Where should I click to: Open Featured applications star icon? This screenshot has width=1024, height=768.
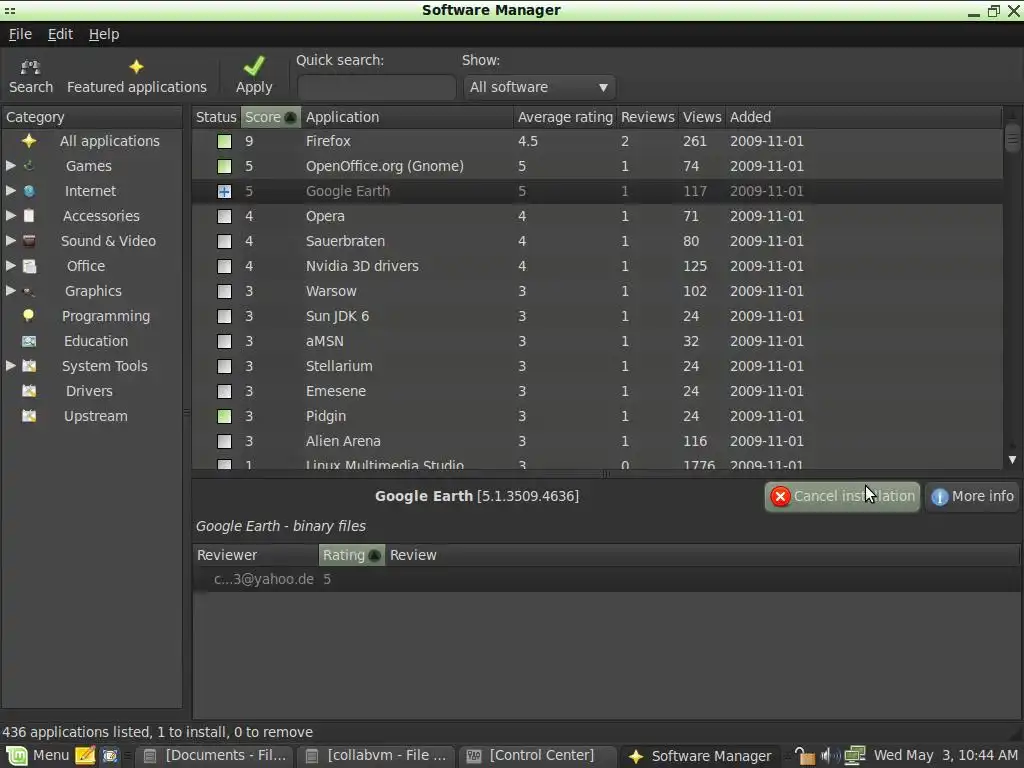136,67
